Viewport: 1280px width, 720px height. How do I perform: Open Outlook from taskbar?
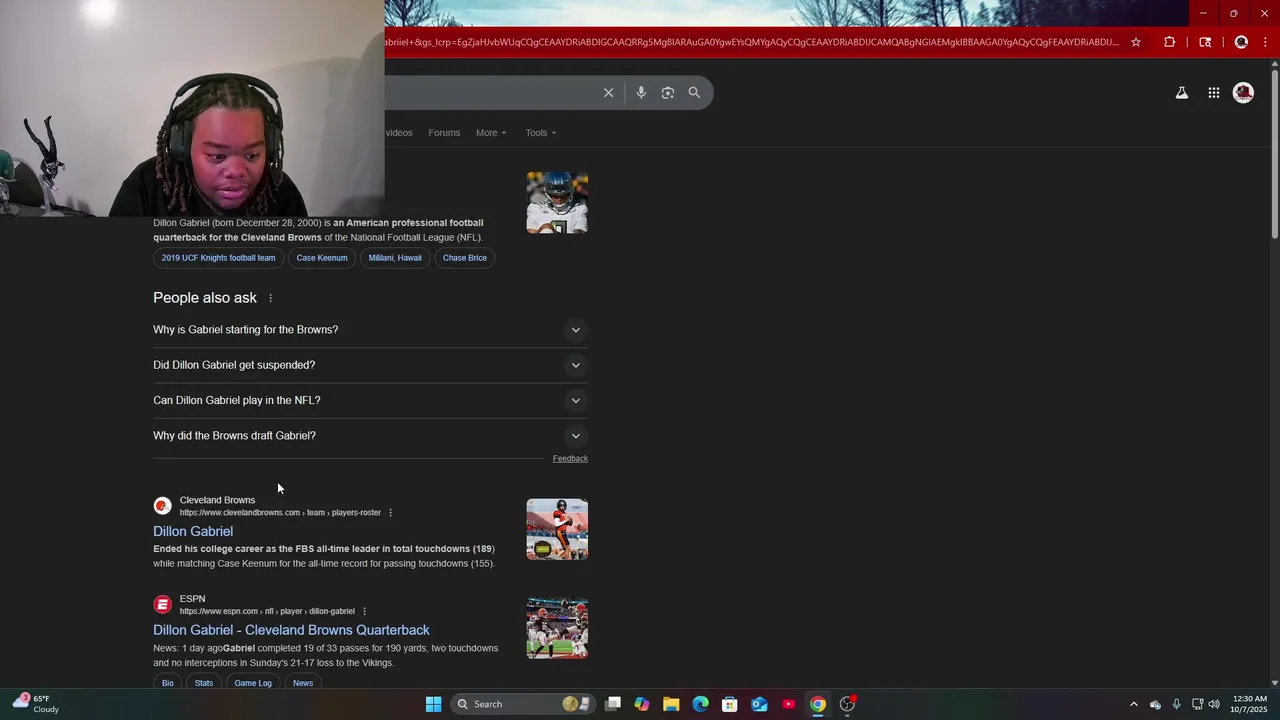click(x=759, y=704)
